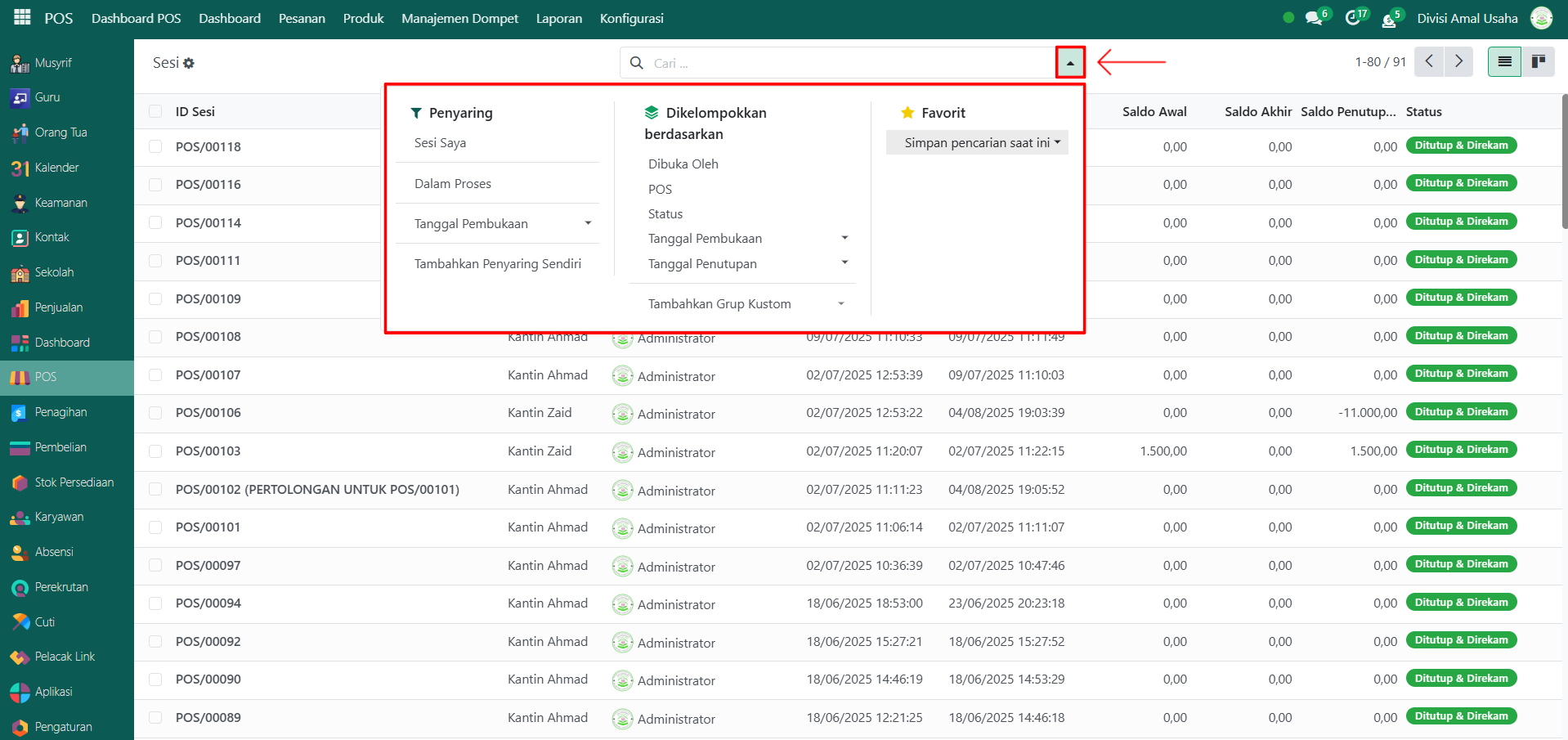The image size is (1568, 740).
Task: Click the Cari search input field
Action: tap(850, 63)
